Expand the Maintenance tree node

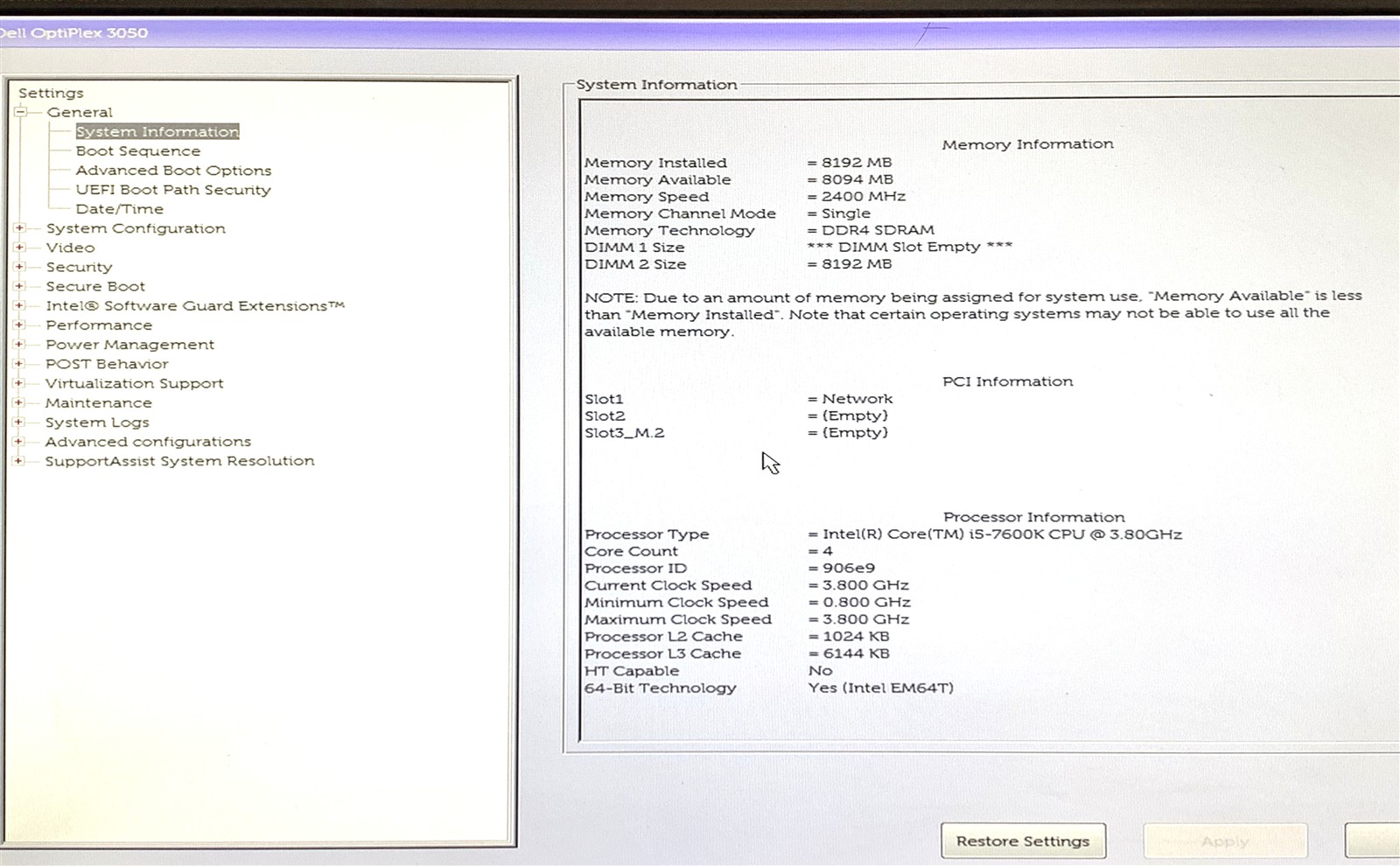pos(18,402)
